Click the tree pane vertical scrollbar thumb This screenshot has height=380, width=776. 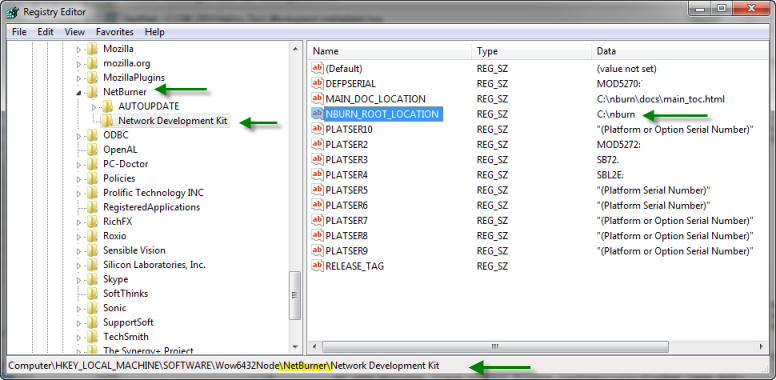(295, 295)
